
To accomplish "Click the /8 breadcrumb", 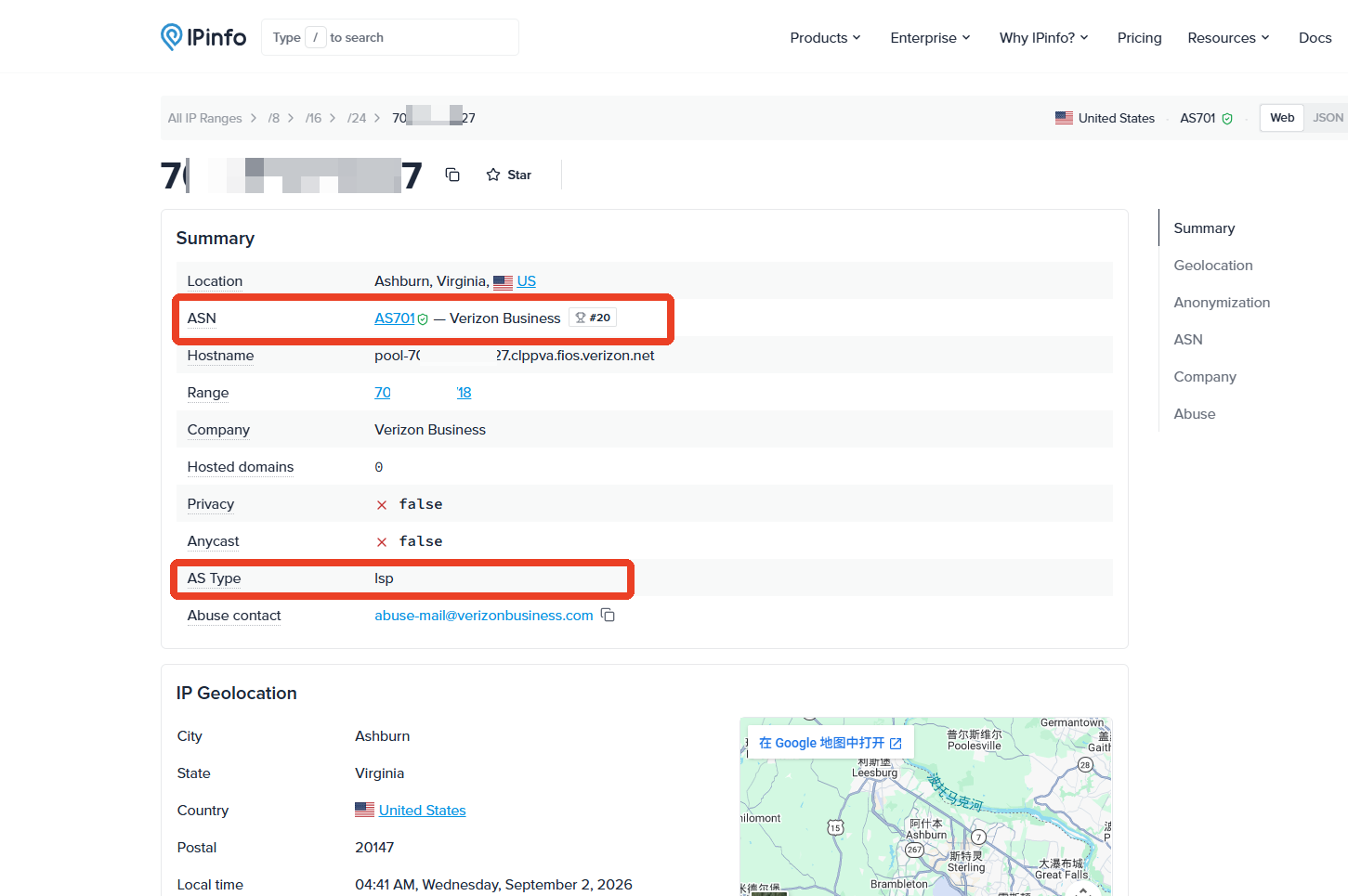I will coord(273,118).
